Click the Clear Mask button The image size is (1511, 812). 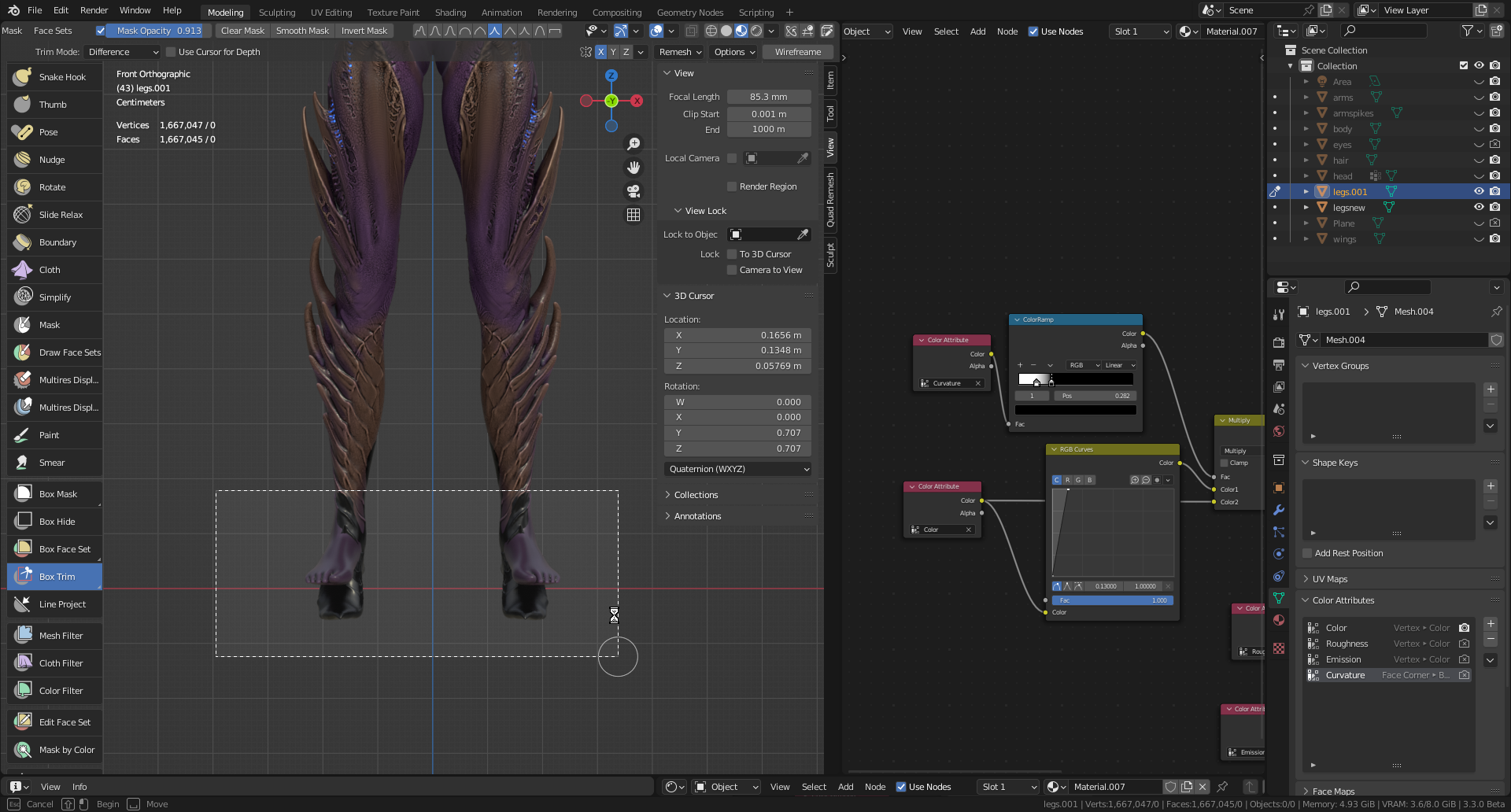pyautogui.click(x=242, y=31)
